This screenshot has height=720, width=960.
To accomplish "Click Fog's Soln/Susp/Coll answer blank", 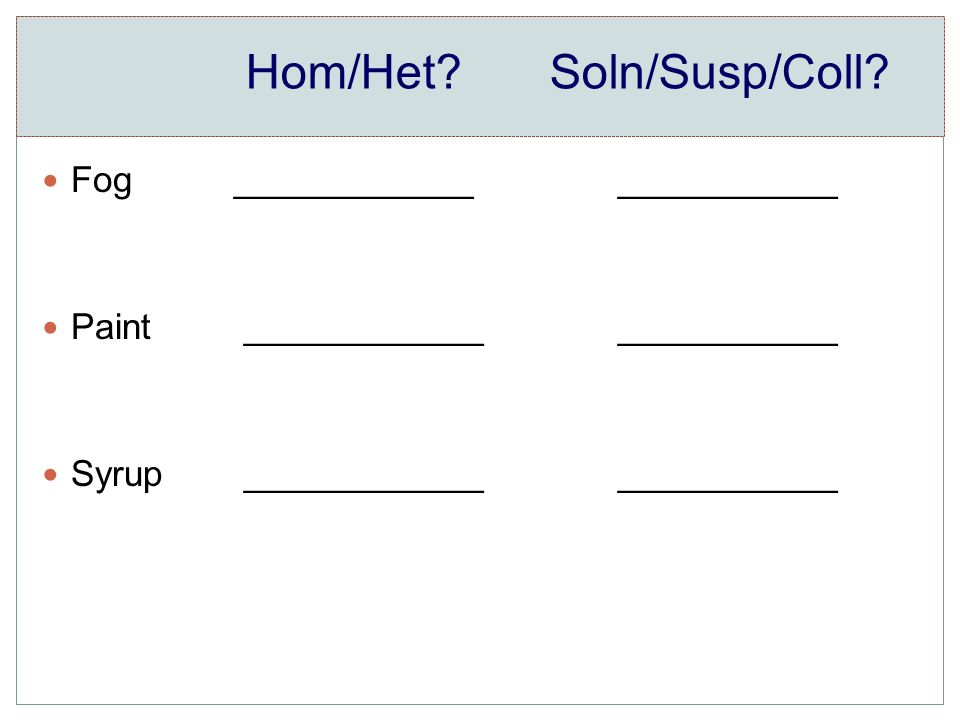I will point(727,197).
